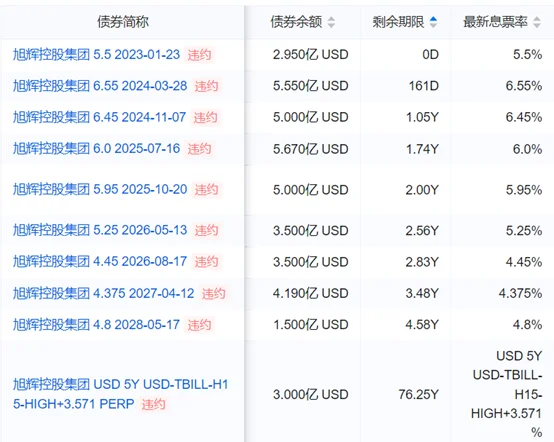Click 违约 tag on 5.25 2026-05-13 bond
Image resolution: width=554 pixels, height=442 pixels.
point(206,231)
